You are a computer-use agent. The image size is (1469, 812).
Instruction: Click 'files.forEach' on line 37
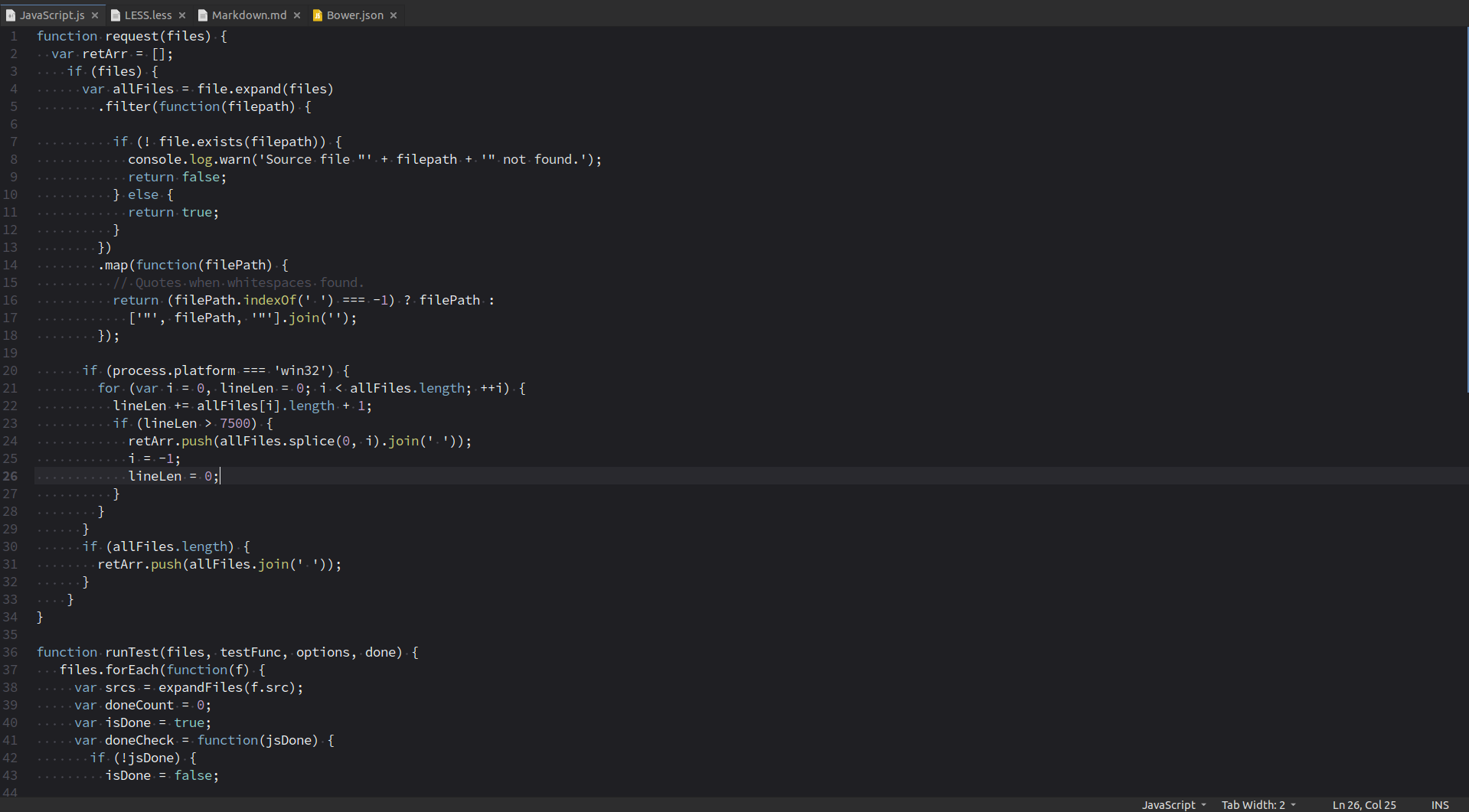[109, 670]
